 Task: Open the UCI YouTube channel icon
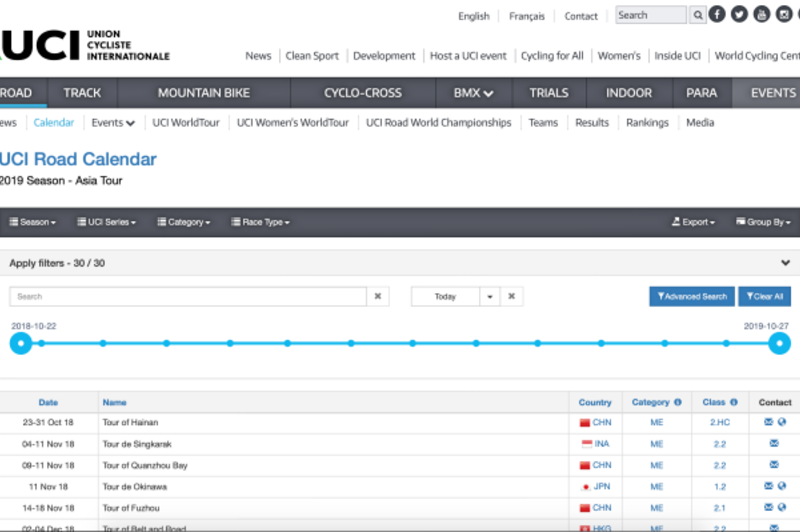(x=761, y=14)
